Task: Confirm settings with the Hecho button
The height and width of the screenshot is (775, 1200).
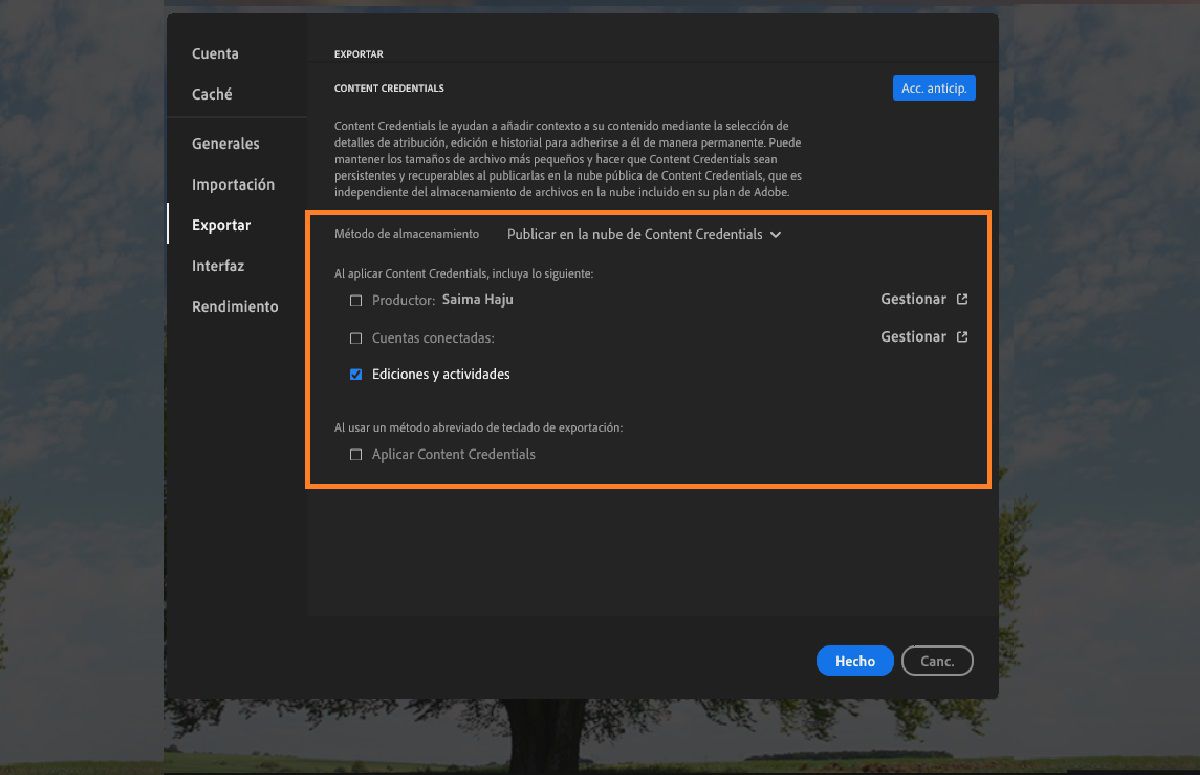Action: click(855, 660)
